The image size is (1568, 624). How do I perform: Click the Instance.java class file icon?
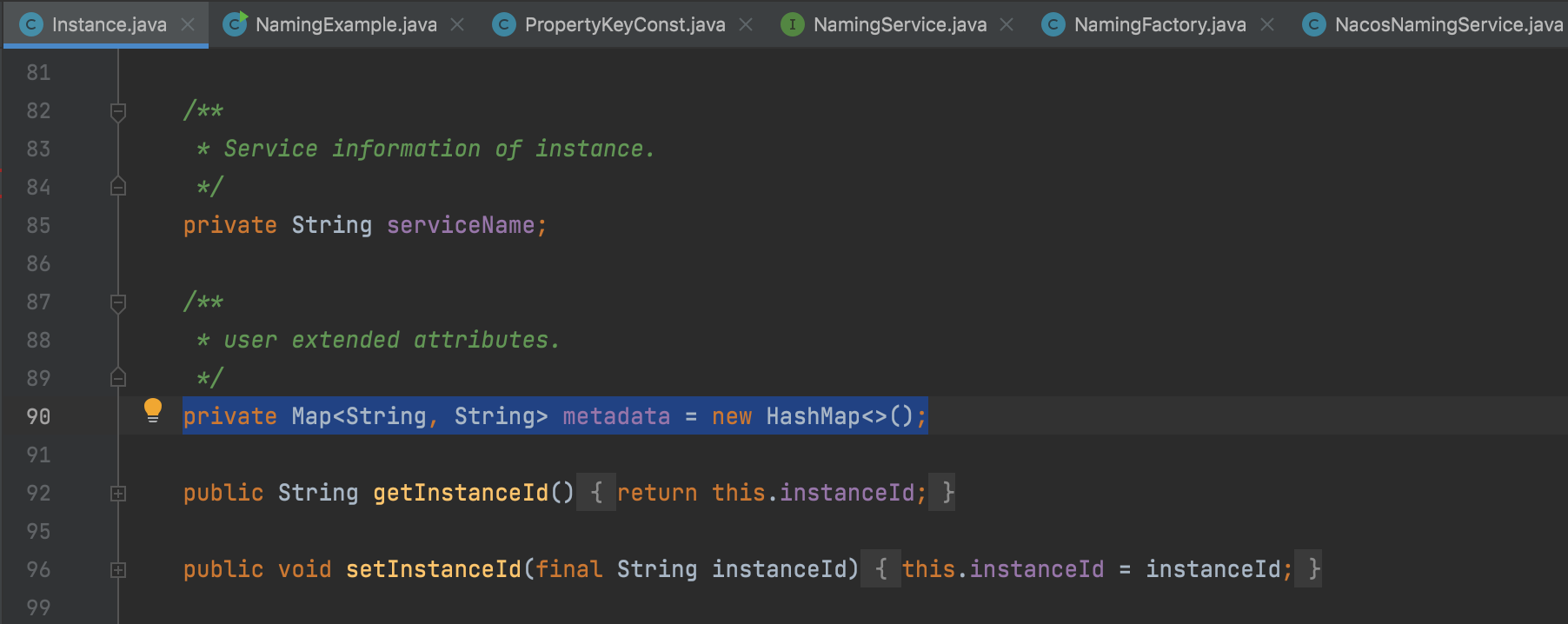point(31,24)
